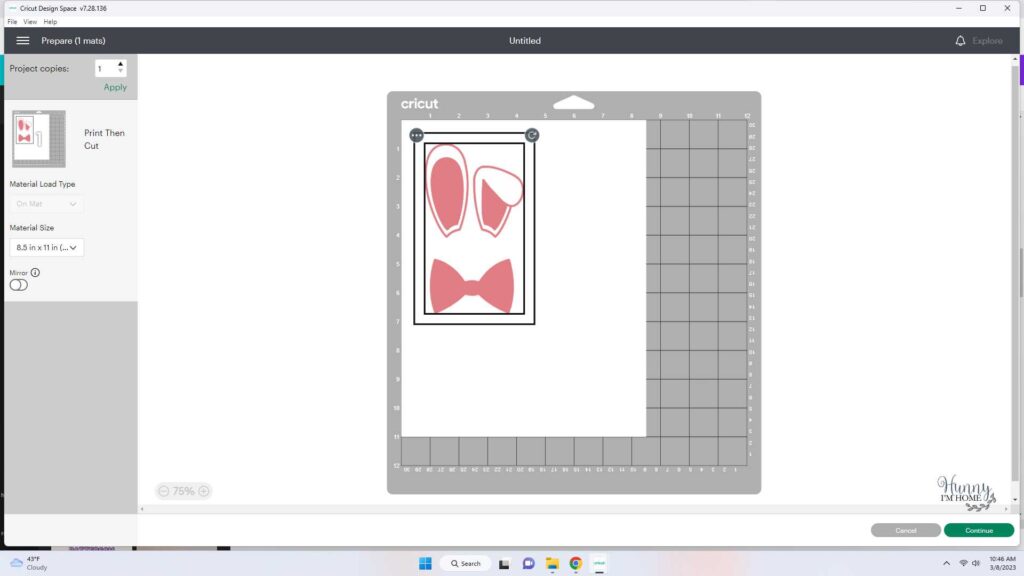Open the weather widget showing 43°F
The image size is (1024, 576).
[x=29, y=564]
